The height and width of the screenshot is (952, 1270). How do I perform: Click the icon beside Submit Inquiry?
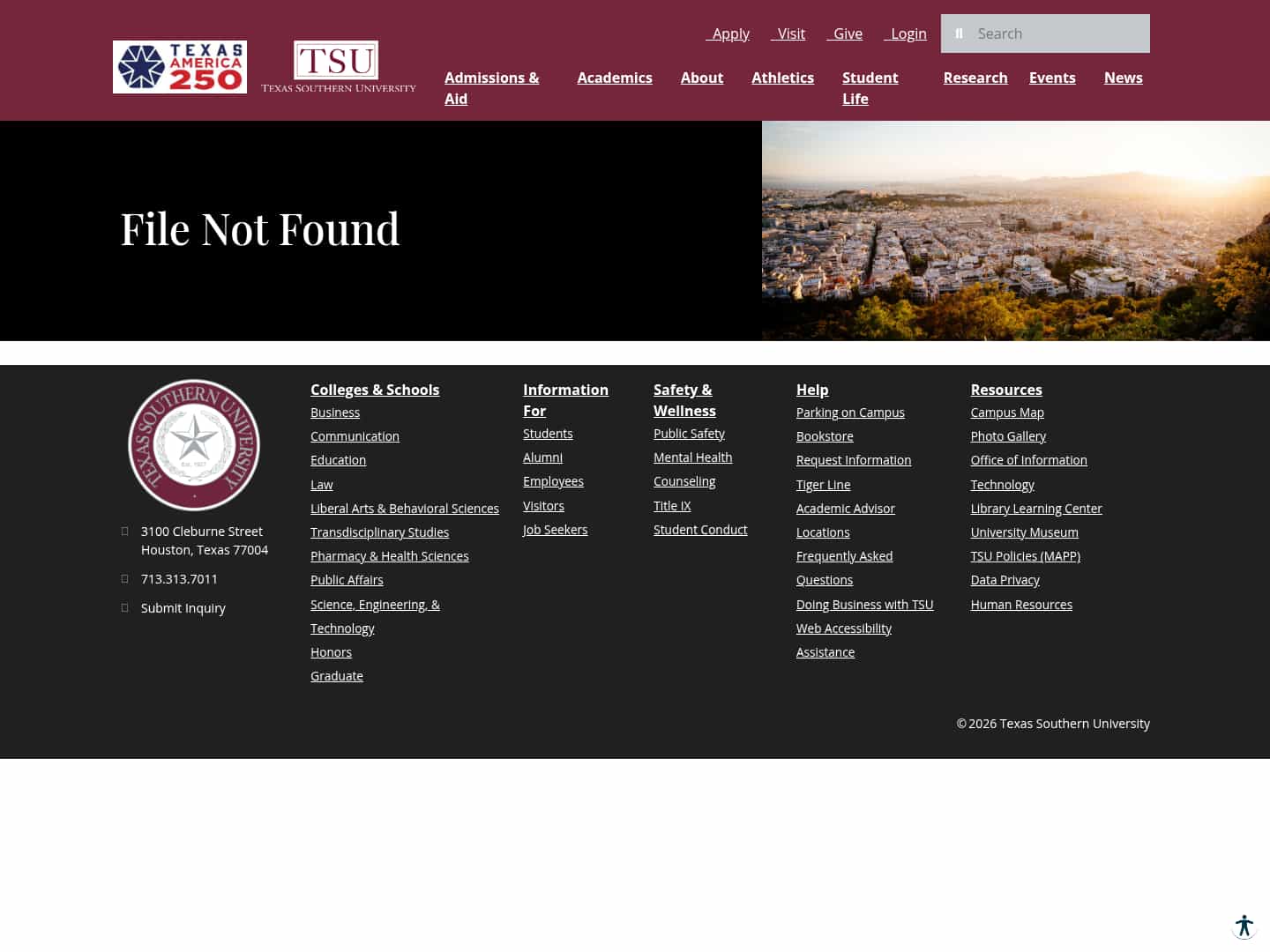tap(124, 607)
